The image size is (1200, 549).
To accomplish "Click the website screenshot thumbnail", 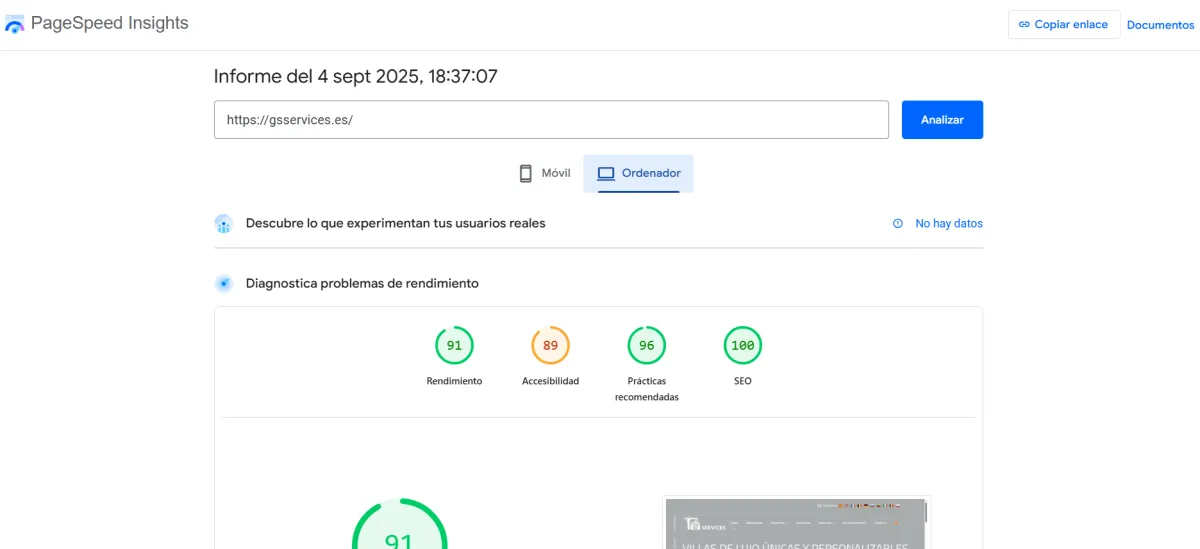I will click(x=796, y=522).
